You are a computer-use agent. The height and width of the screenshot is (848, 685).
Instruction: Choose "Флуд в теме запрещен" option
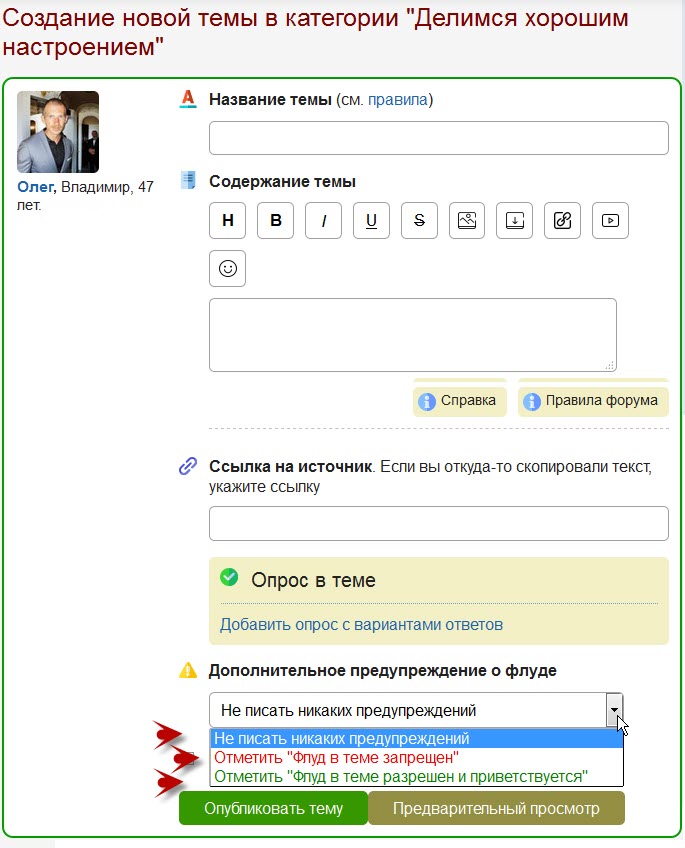tap(337, 757)
